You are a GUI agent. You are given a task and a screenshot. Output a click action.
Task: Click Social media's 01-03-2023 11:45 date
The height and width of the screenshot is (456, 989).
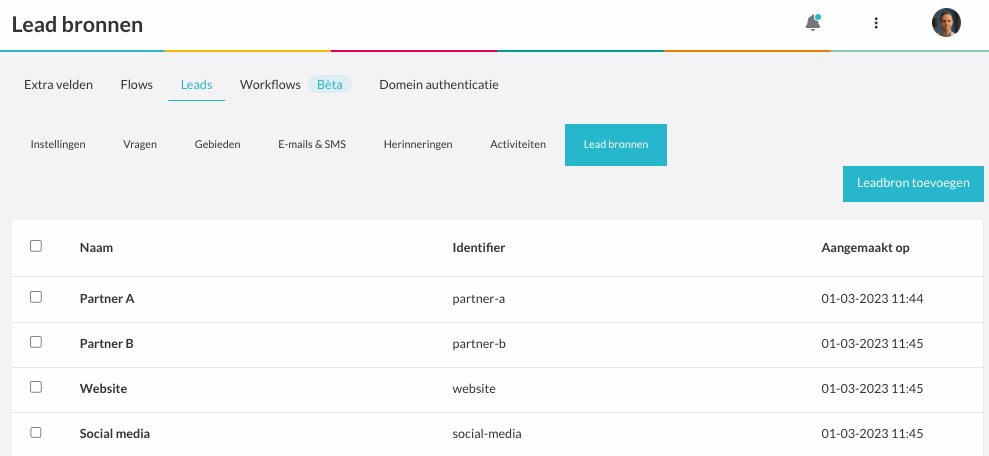click(x=872, y=434)
